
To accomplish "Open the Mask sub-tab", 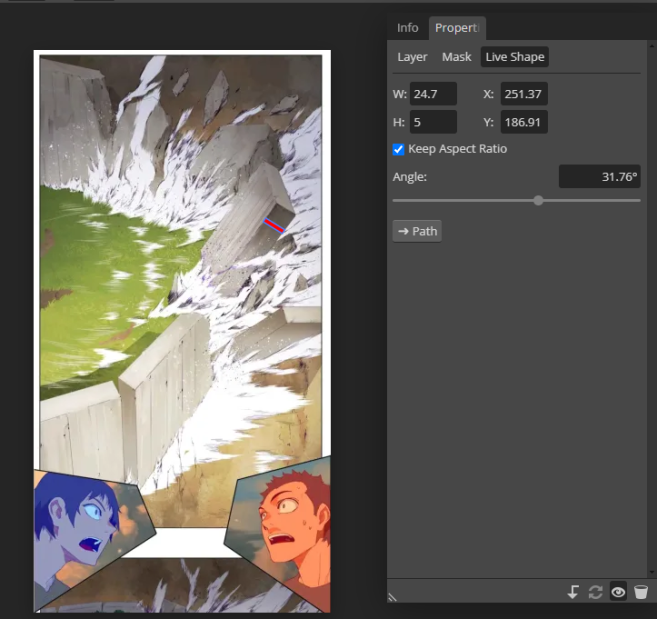I will tap(456, 57).
